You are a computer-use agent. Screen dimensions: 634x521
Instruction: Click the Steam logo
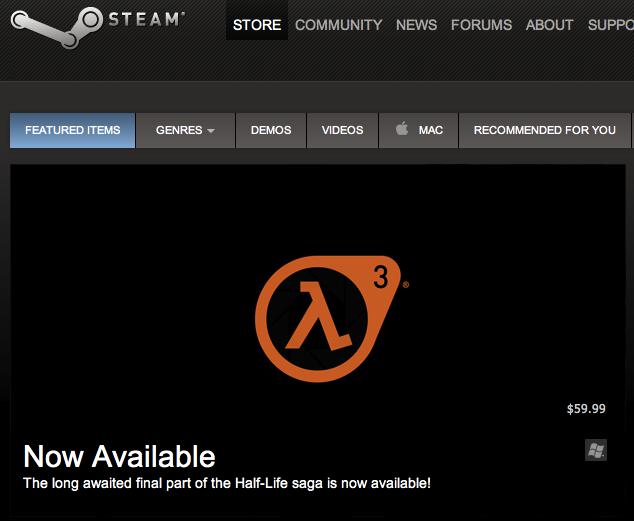click(x=98, y=27)
